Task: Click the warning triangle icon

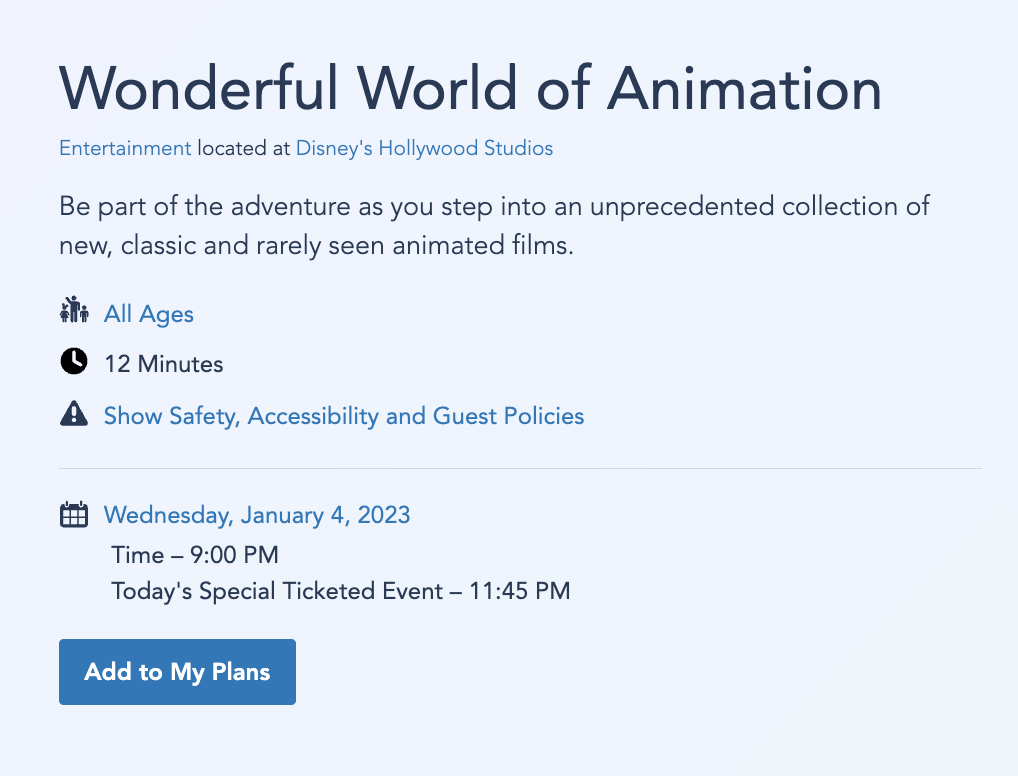Action: click(x=74, y=414)
